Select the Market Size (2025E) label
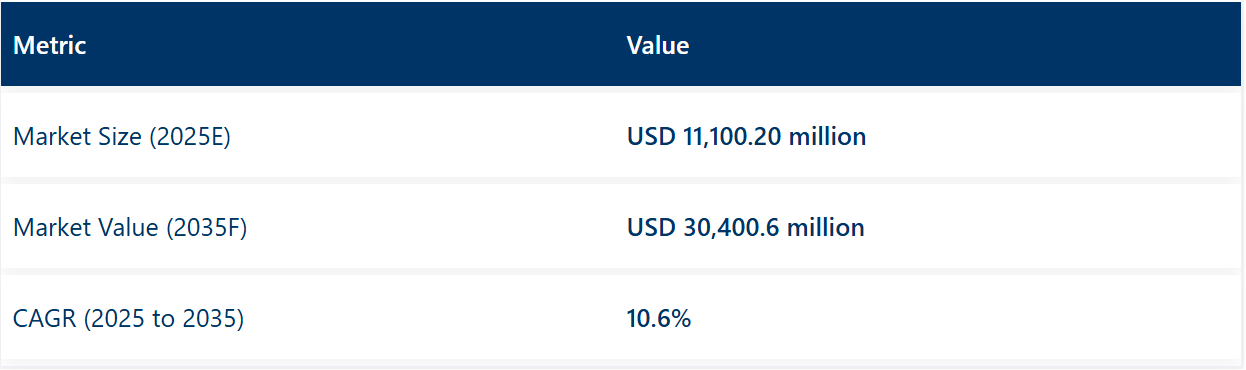The height and width of the screenshot is (370, 1246). pyautogui.click(x=122, y=137)
